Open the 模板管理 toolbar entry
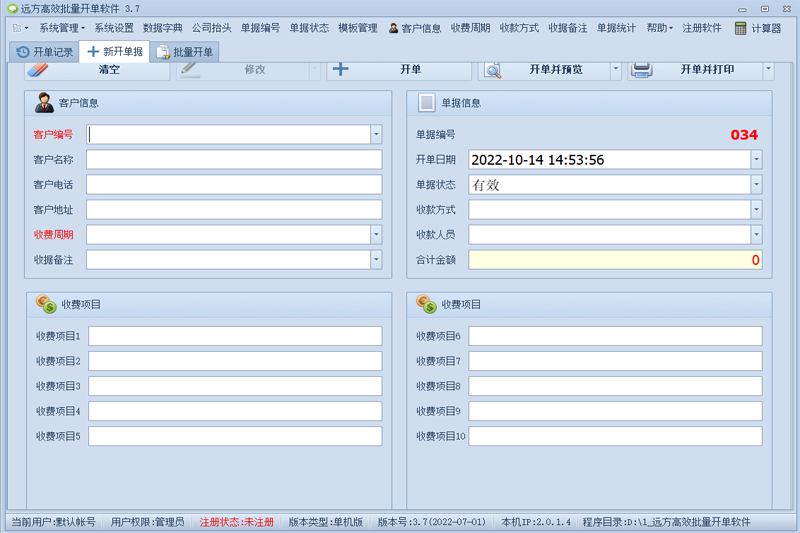The width and height of the screenshot is (800, 533). point(358,28)
